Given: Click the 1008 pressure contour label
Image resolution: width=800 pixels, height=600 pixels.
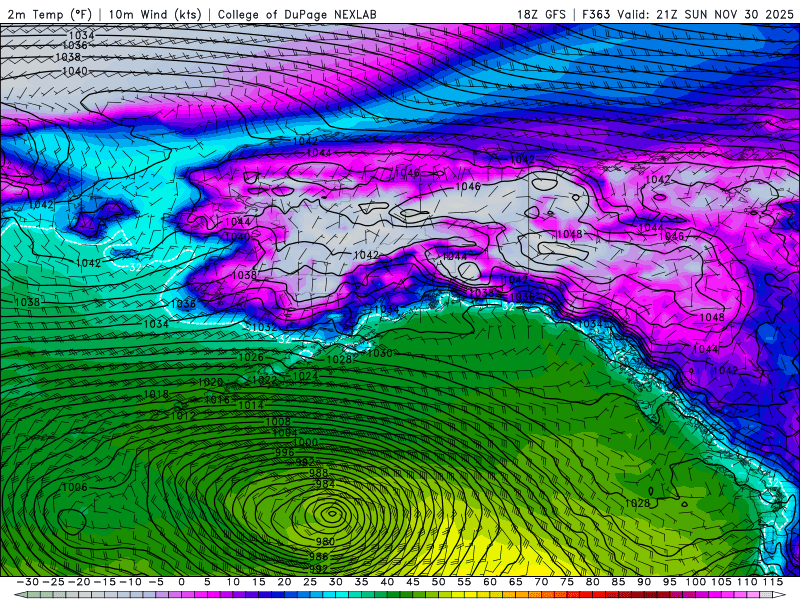Looking at the screenshot, I should [x=278, y=421].
